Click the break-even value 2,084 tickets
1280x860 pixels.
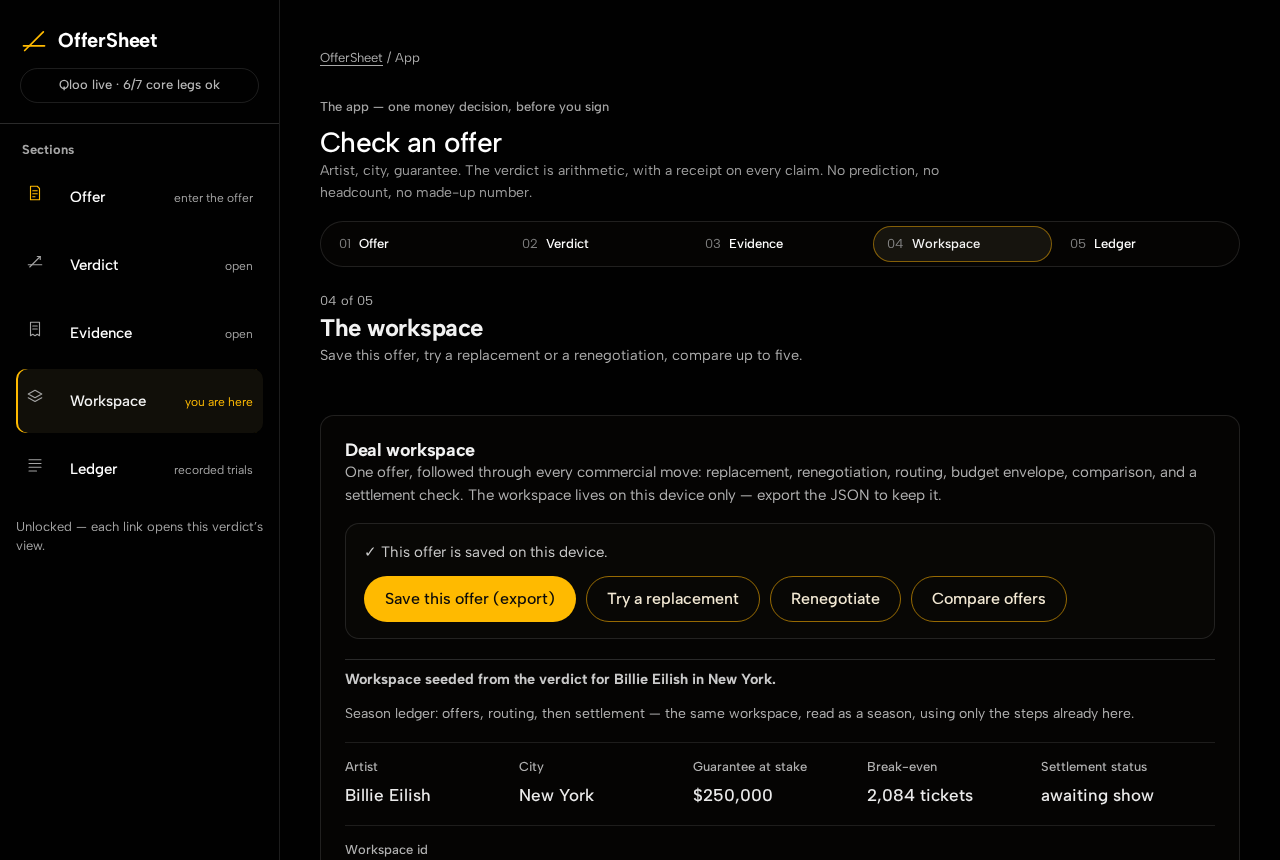(x=920, y=796)
